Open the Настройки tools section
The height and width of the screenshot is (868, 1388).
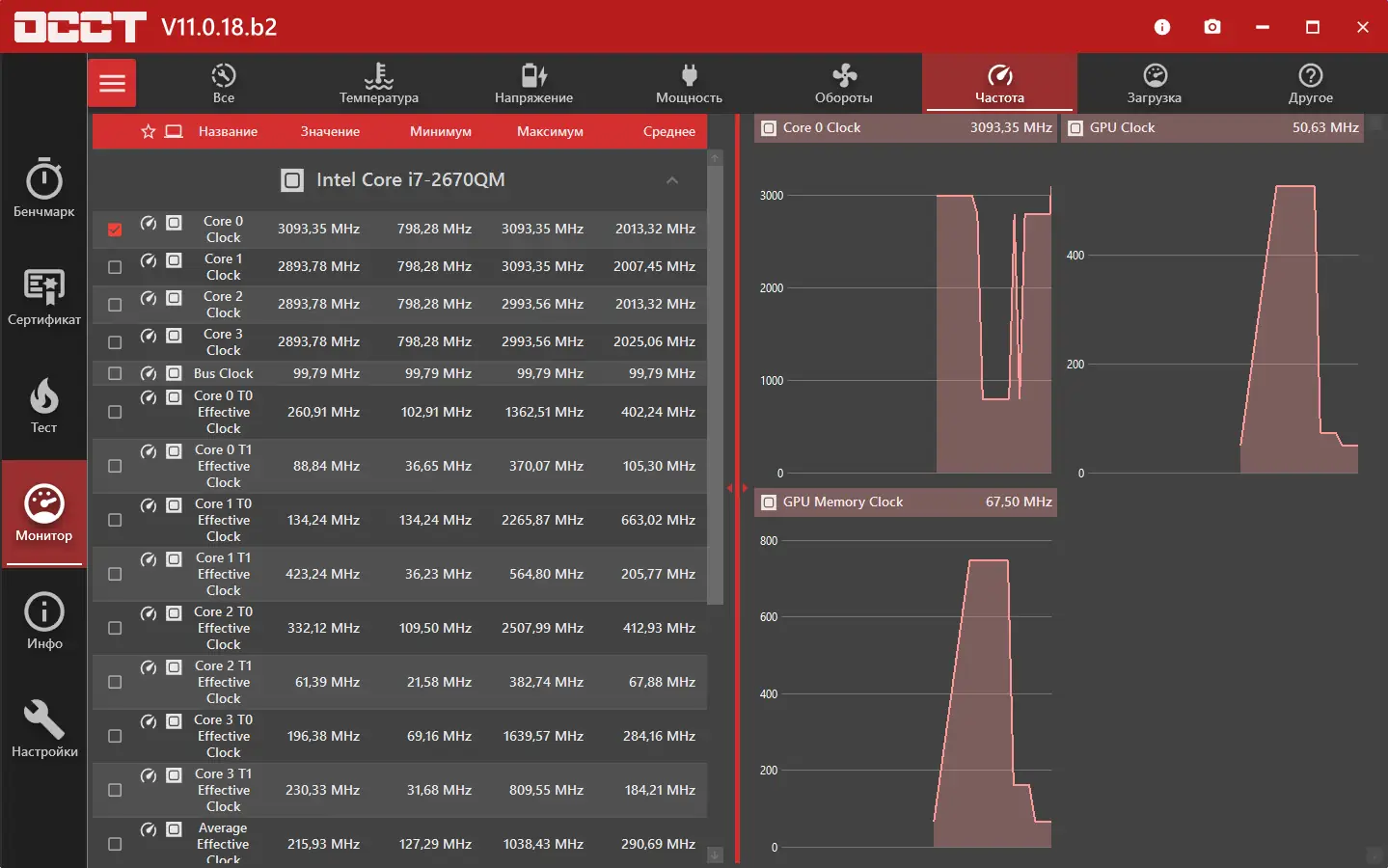click(44, 728)
